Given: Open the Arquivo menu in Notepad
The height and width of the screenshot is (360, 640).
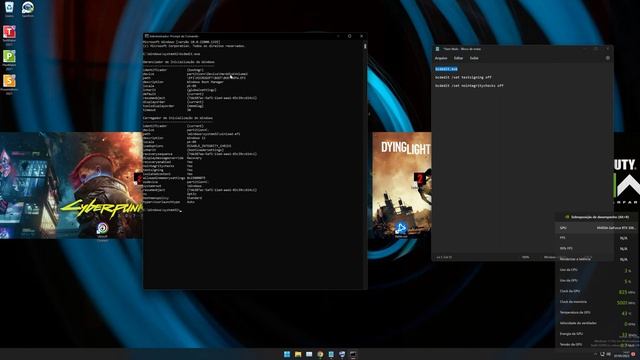Looking at the screenshot, I should click(441, 58).
